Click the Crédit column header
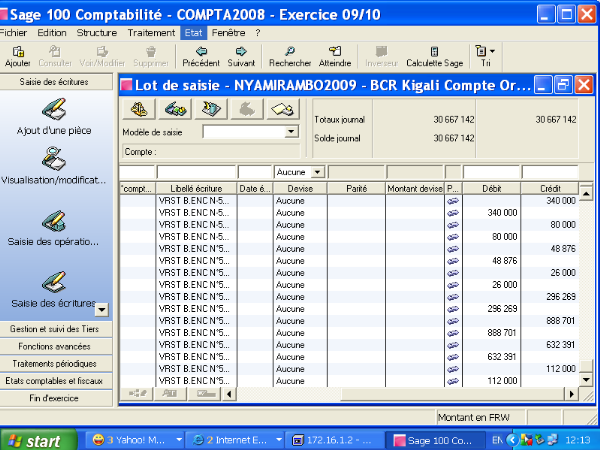600x450 pixels. click(x=550, y=188)
